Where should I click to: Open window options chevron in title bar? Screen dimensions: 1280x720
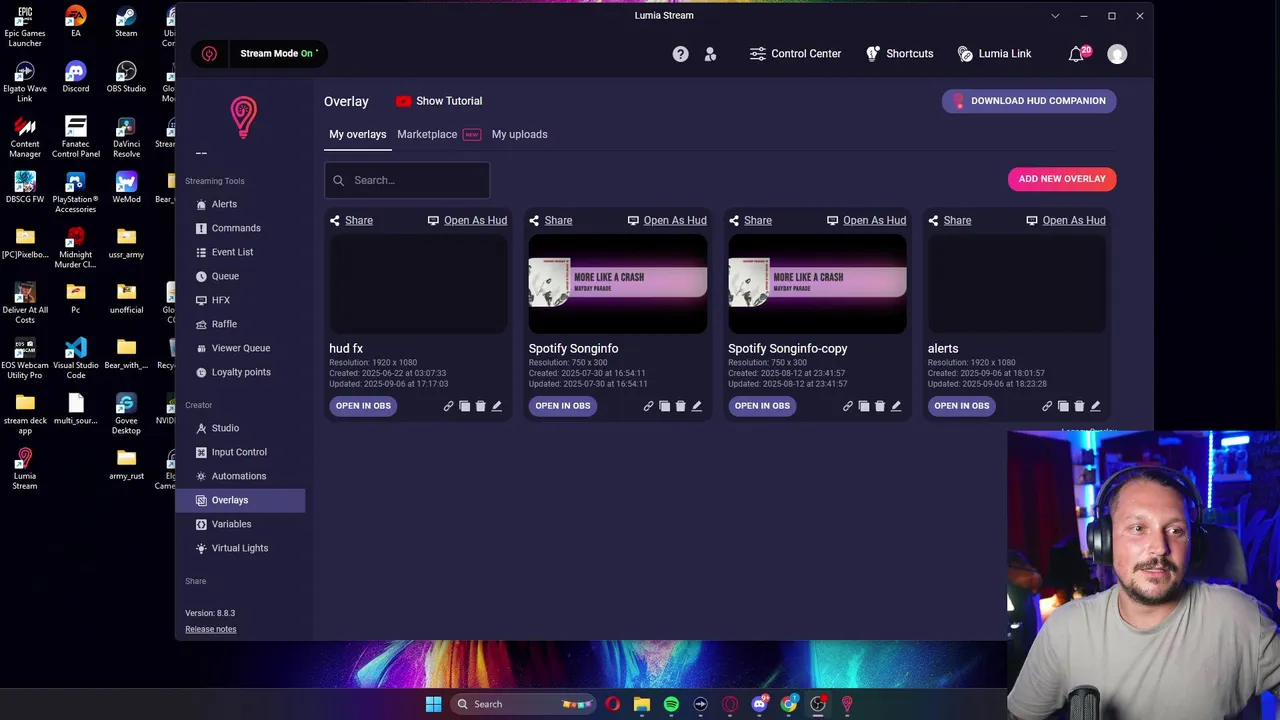[1055, 16]
